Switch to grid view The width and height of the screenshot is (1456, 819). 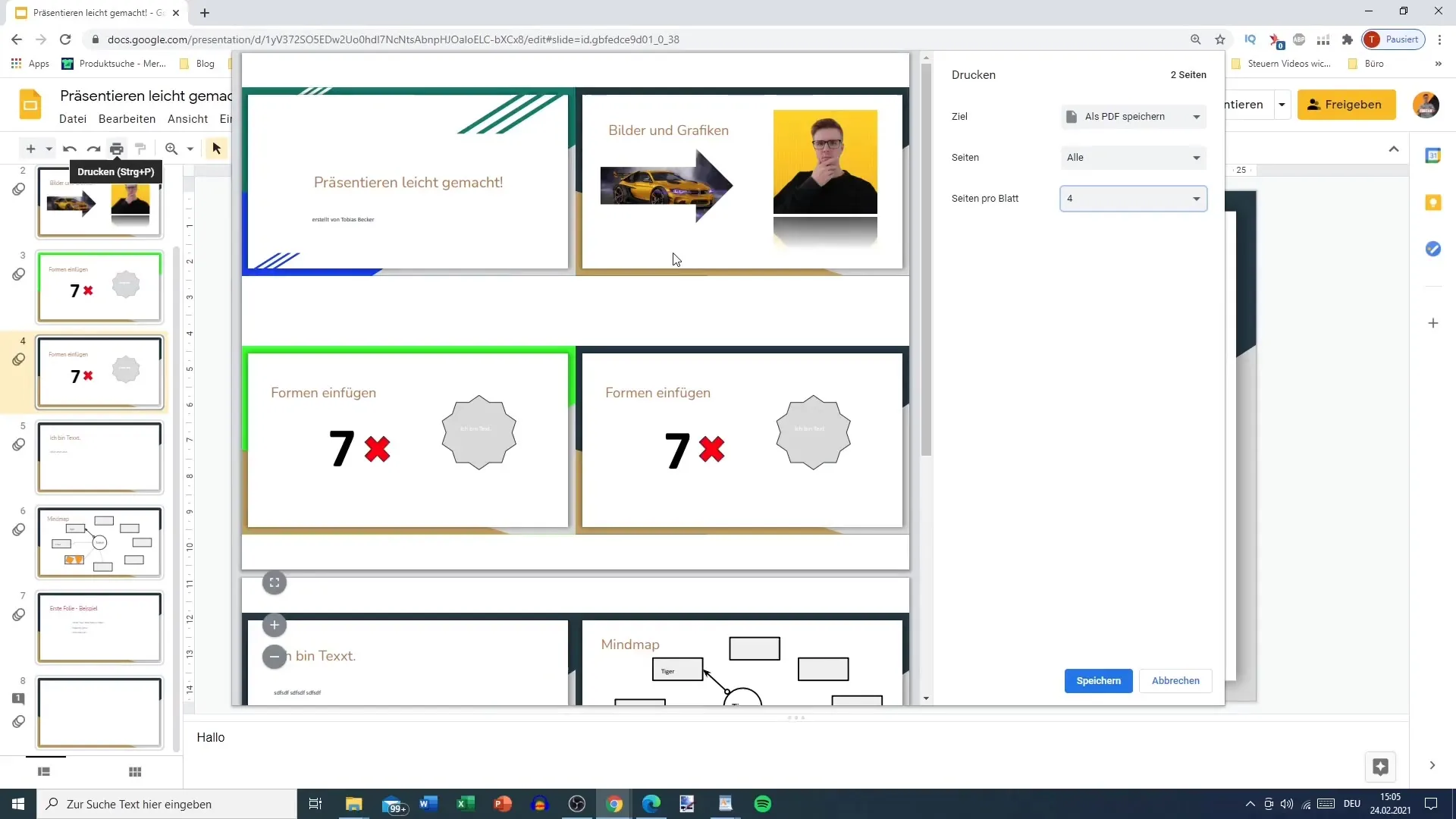coord(135,772)
